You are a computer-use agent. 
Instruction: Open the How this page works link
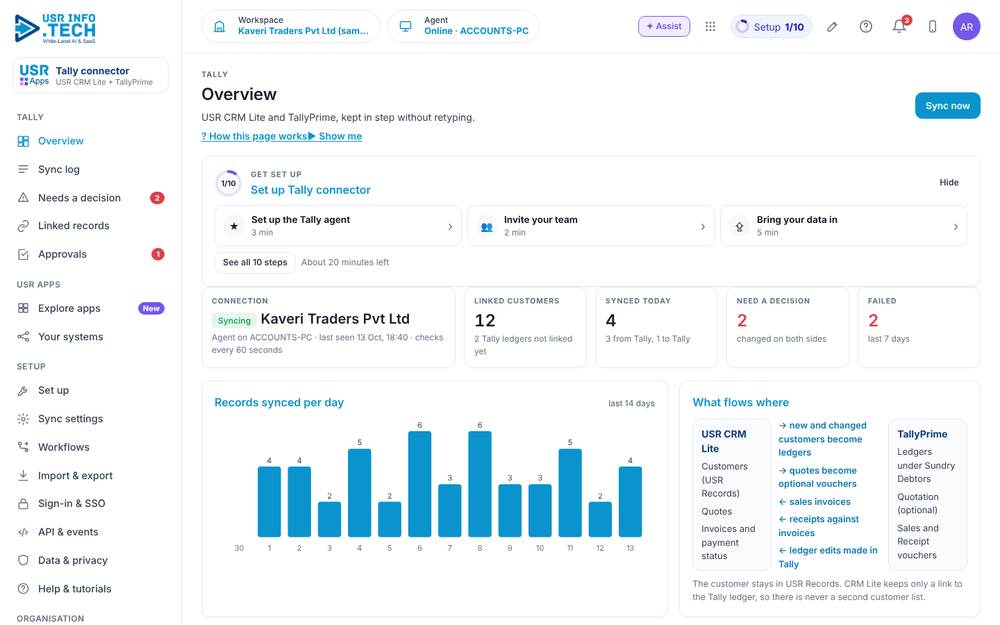254,136
